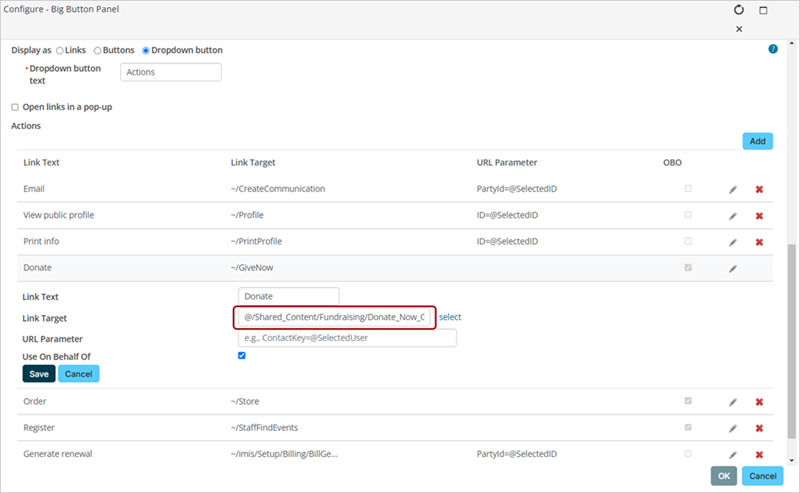This screenshot has width=800, height=493.
Task: Click the URL Parameter column header
Action: [x=507, y=162]
